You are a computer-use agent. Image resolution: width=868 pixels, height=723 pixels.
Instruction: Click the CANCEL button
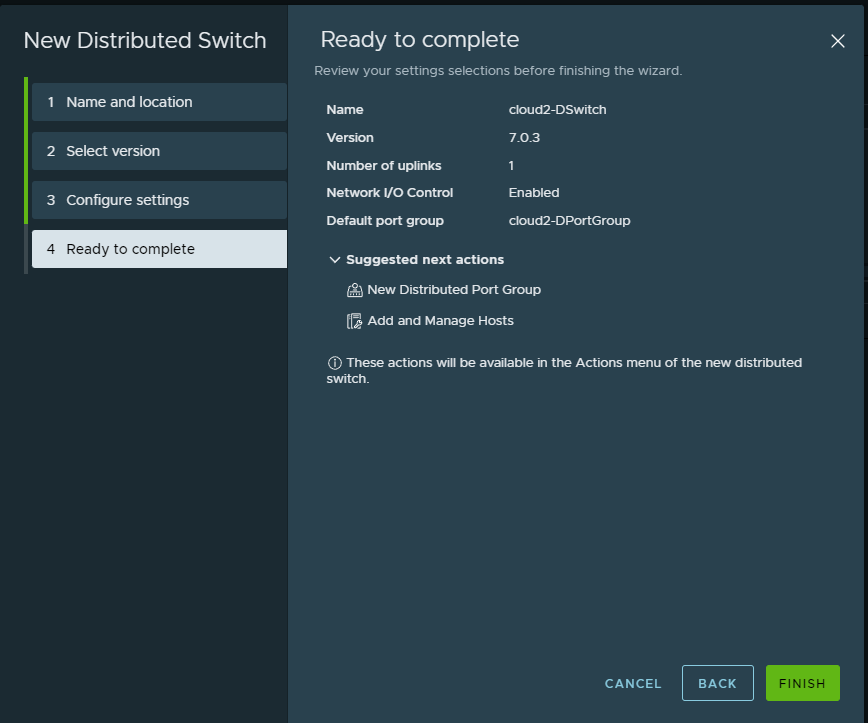[x=633, y=684]
